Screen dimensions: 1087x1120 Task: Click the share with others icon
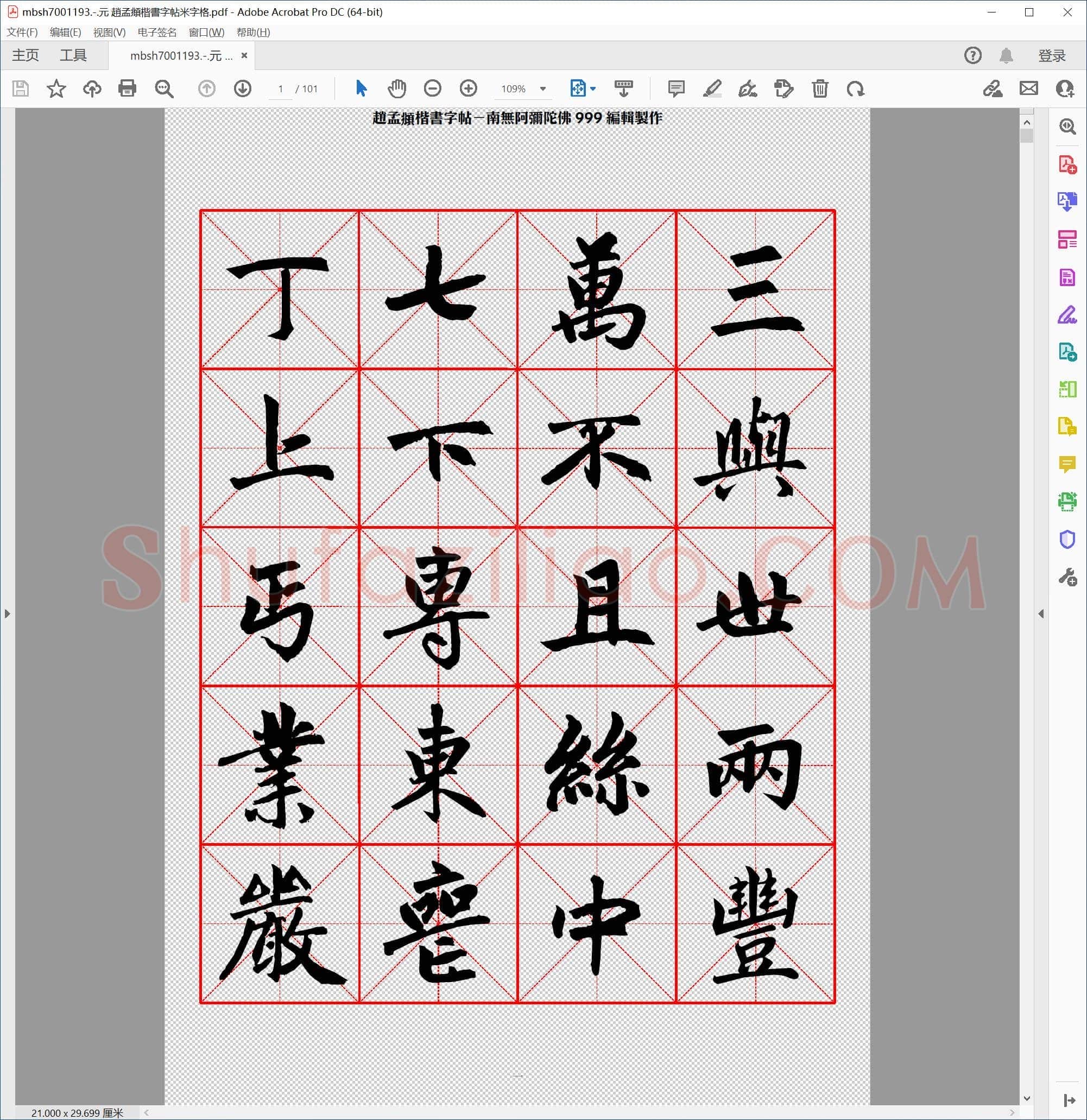[1065, 88]
